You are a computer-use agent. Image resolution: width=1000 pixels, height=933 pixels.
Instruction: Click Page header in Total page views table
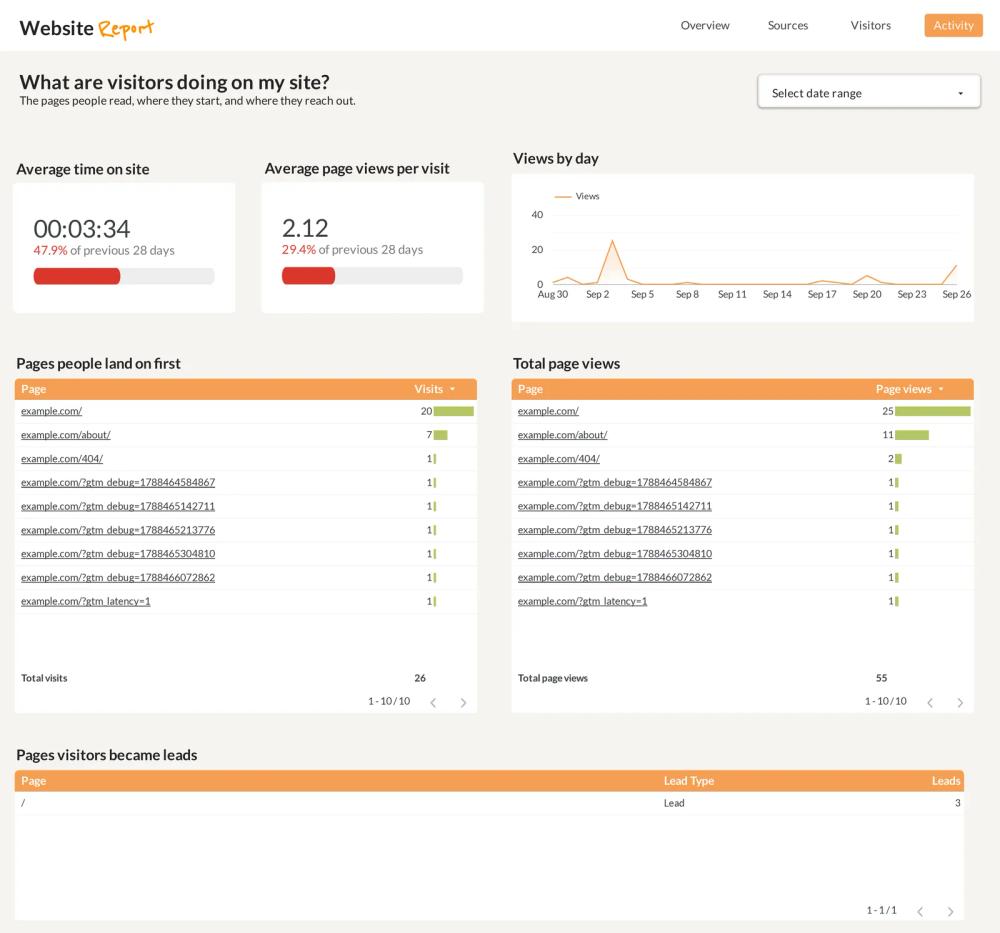coord(530,389)
